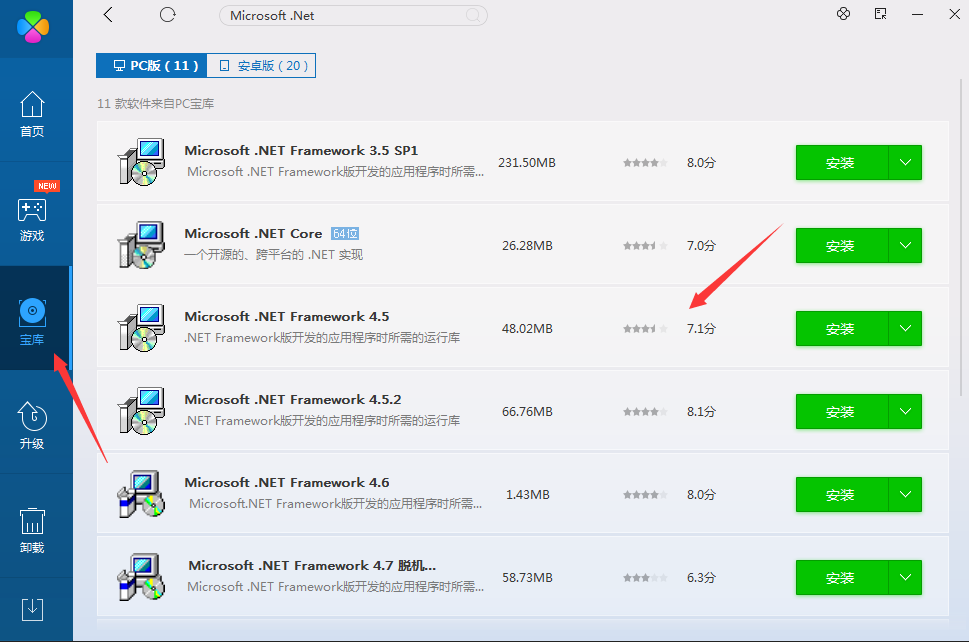Click the NEW badge on 游戏
Viewport: 969px width, 642px height.
pyautogui.click(x=47, y=186)
